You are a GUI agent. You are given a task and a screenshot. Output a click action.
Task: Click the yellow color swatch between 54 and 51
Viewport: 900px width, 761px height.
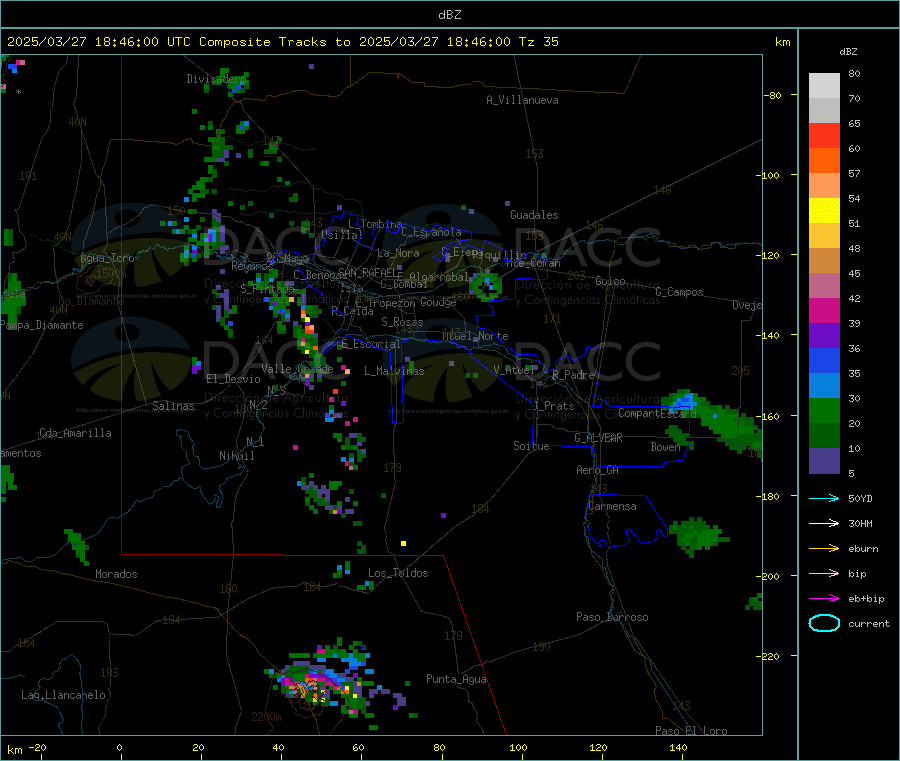tap(824, 211)
